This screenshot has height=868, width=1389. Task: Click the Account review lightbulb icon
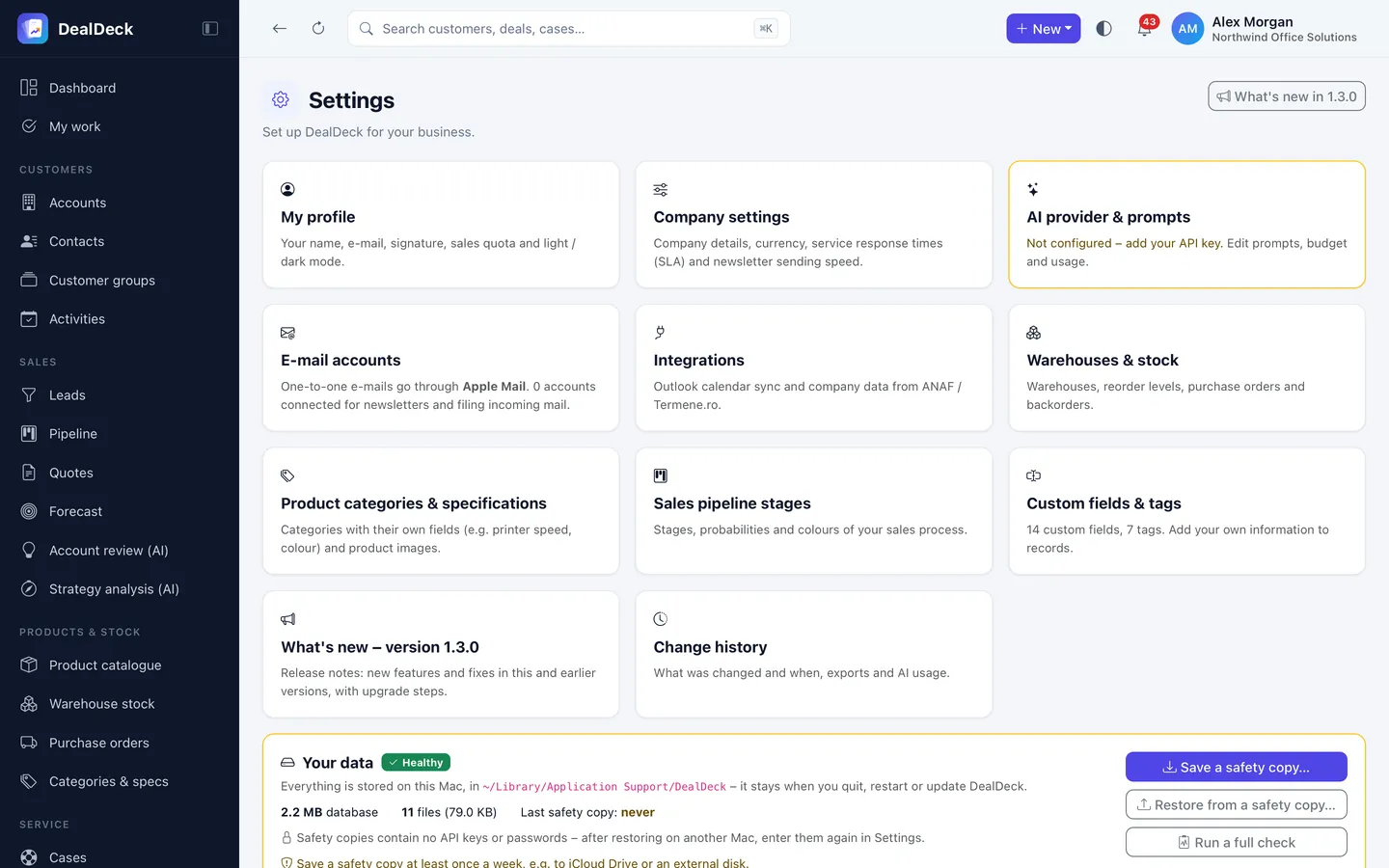[x=29, y=550]
